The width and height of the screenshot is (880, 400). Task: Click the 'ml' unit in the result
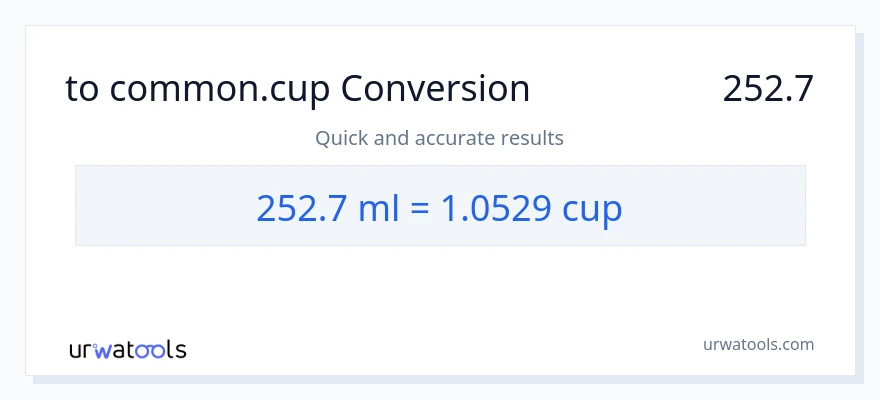pyautogui.click(x=386, y=207)
